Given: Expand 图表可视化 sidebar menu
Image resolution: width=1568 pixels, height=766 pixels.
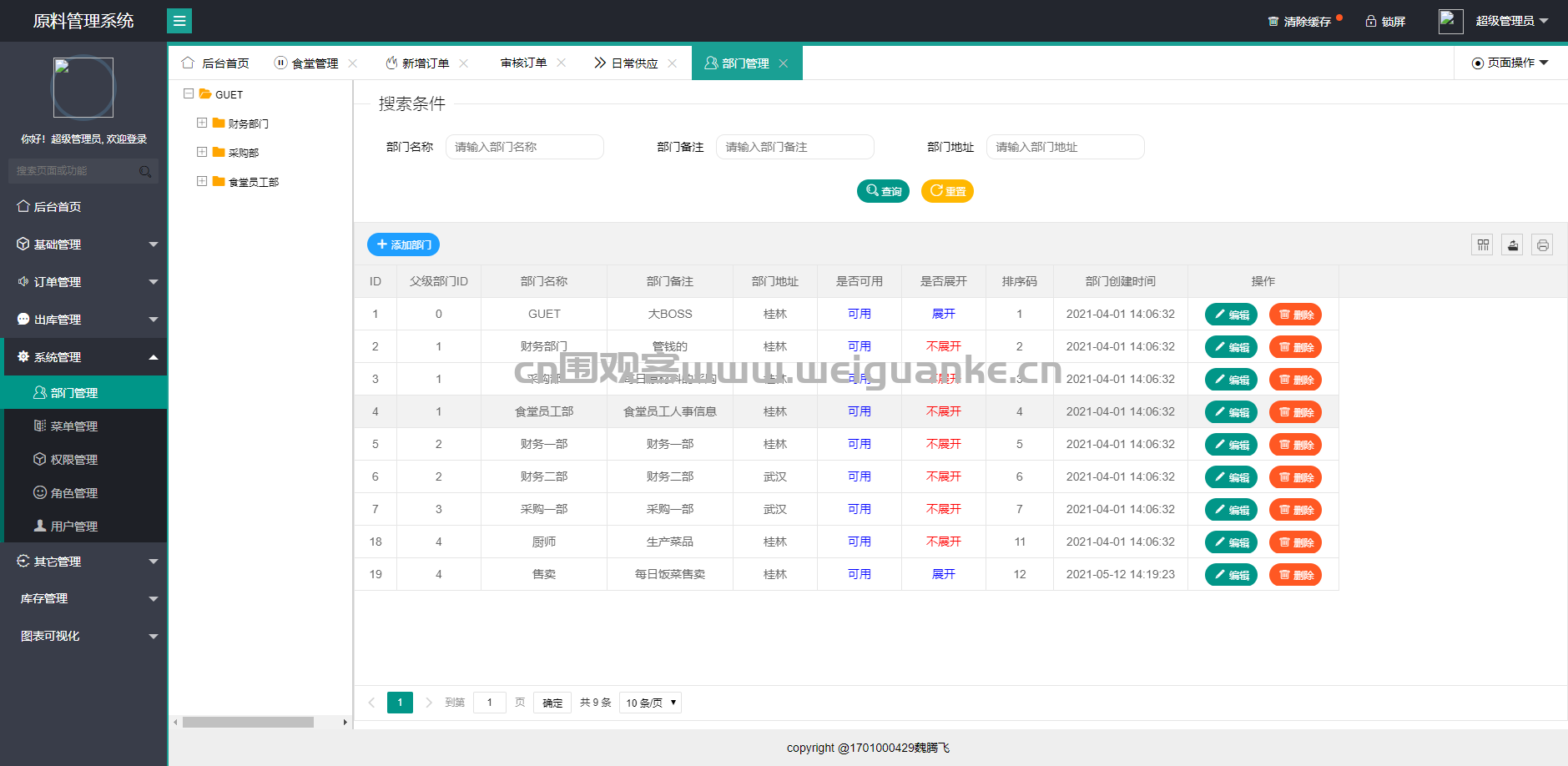Looking at the screenshot, I should (x=83, y=636).
